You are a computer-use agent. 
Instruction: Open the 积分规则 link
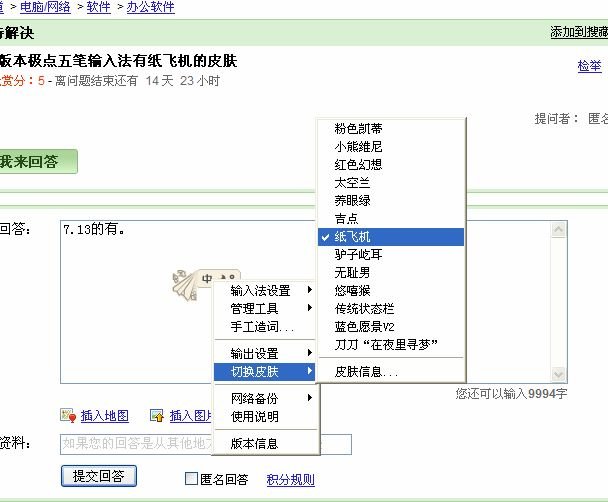point(290,480)
